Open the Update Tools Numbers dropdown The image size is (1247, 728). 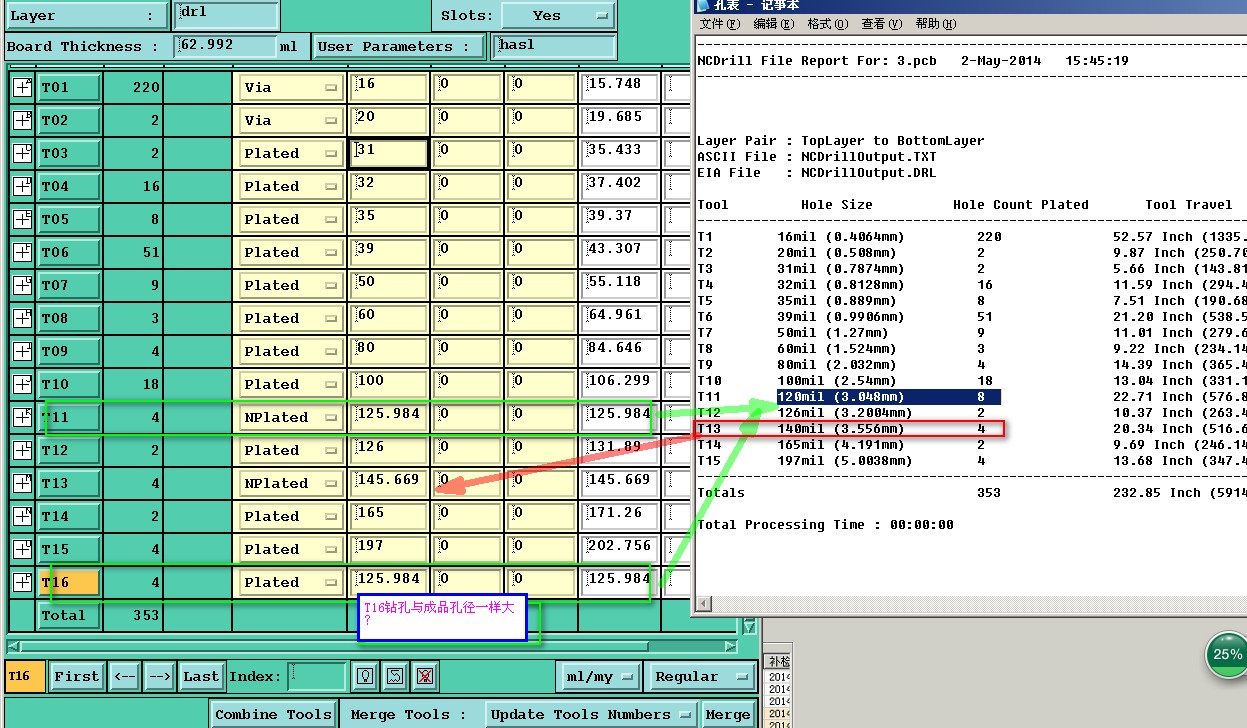(590, 715)
